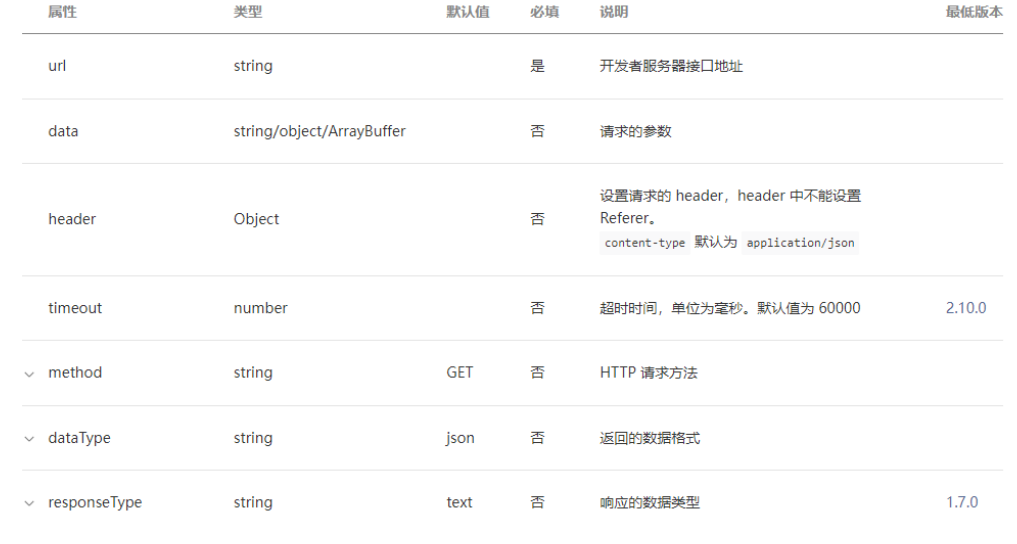
Task: Select the url property name
Action: (x=57, y=66)
